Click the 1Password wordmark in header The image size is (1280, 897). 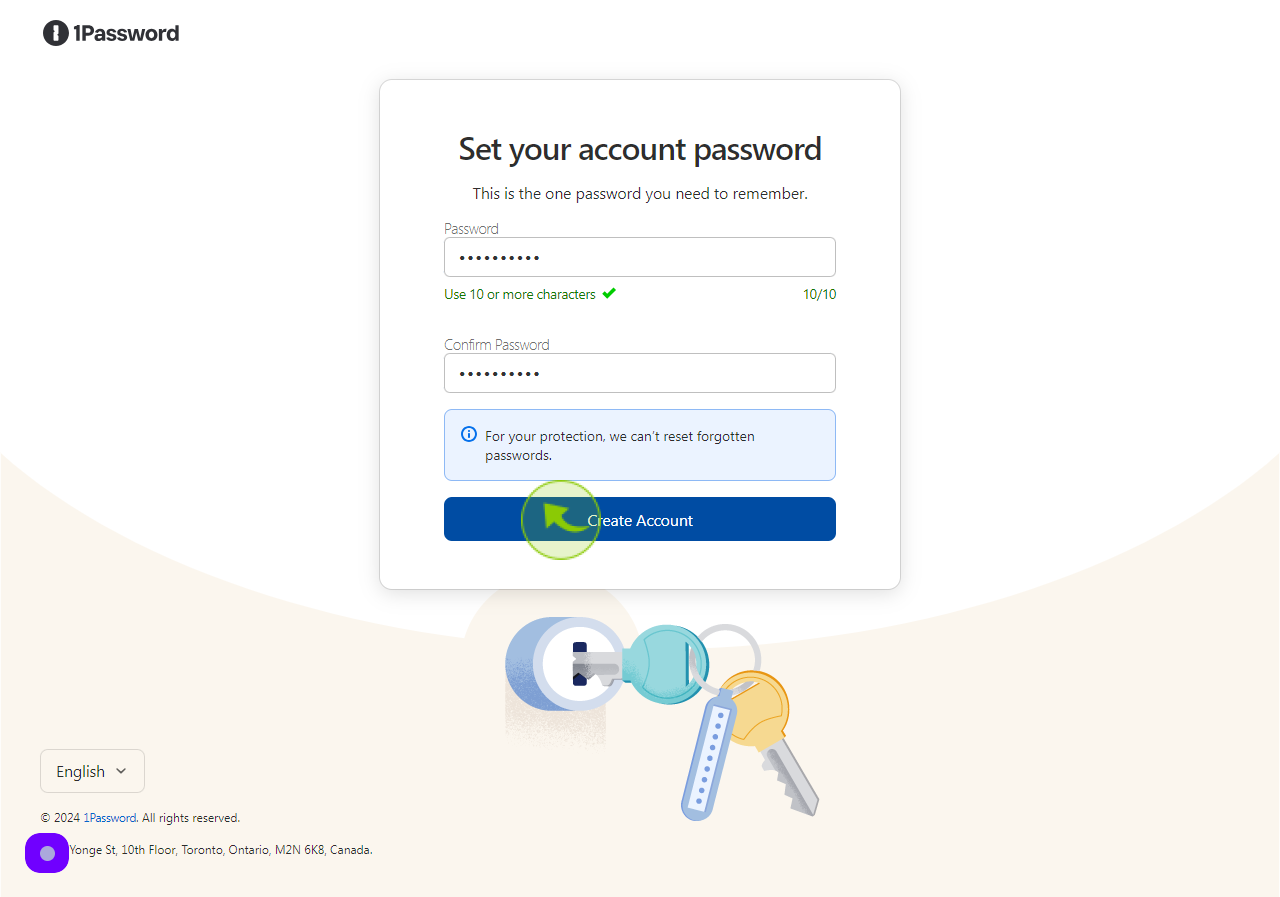pos(126,33)
